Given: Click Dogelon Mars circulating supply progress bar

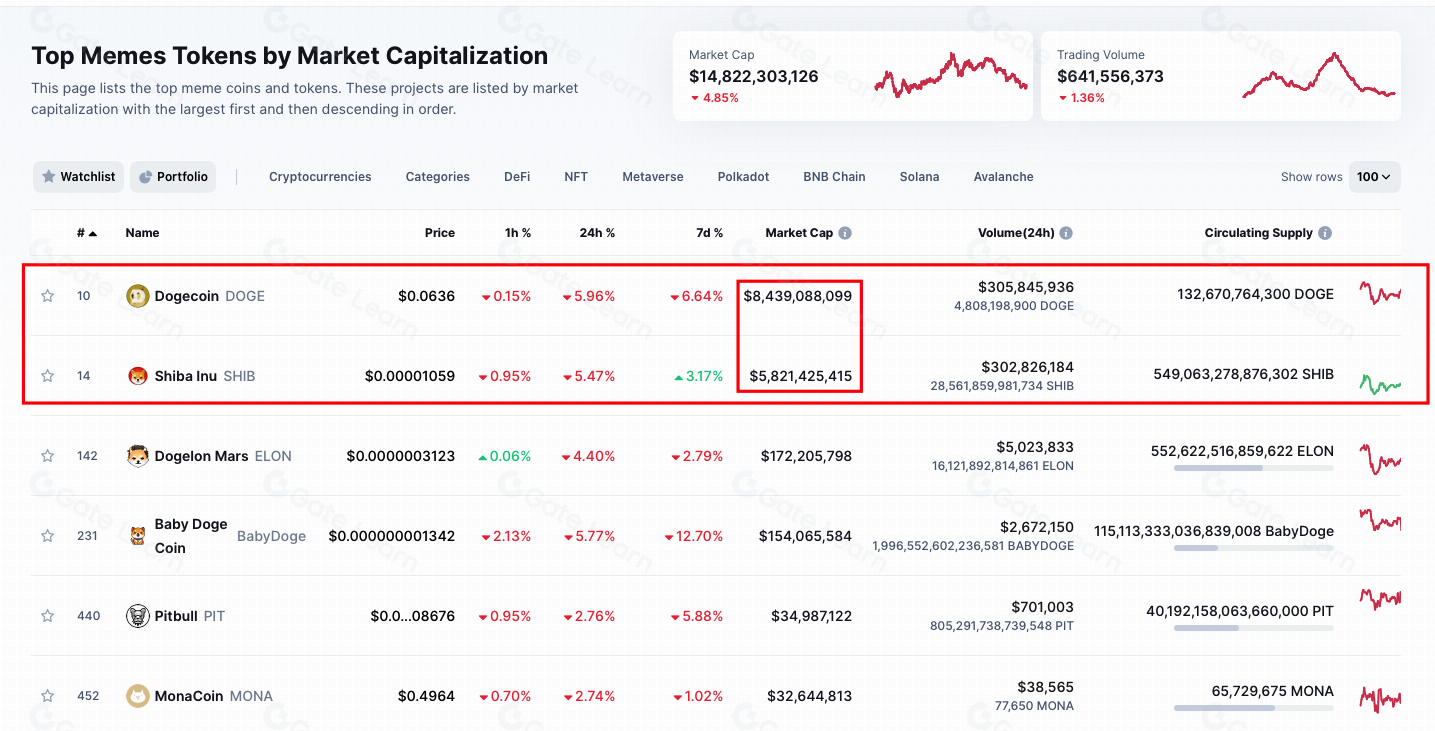Looking at the screenshot, I should click(x=1253, y=468).
